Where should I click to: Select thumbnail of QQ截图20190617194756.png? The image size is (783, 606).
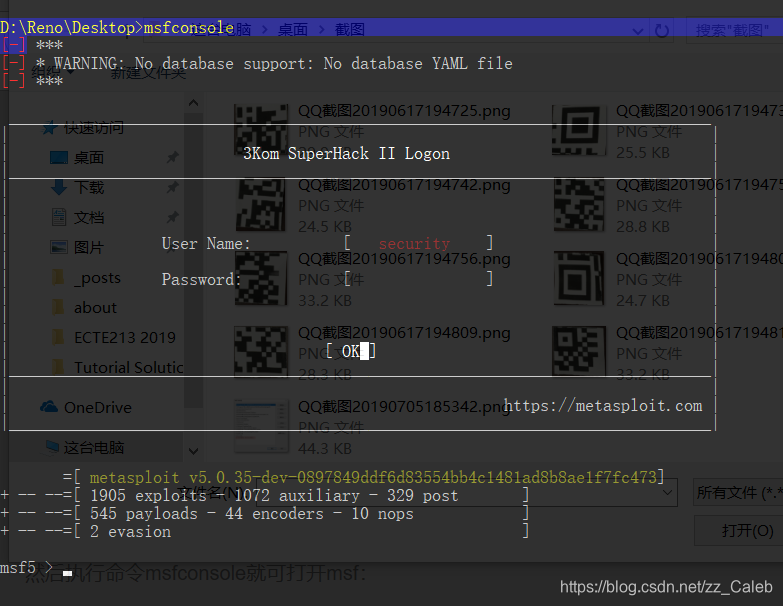tap(261, 278)
